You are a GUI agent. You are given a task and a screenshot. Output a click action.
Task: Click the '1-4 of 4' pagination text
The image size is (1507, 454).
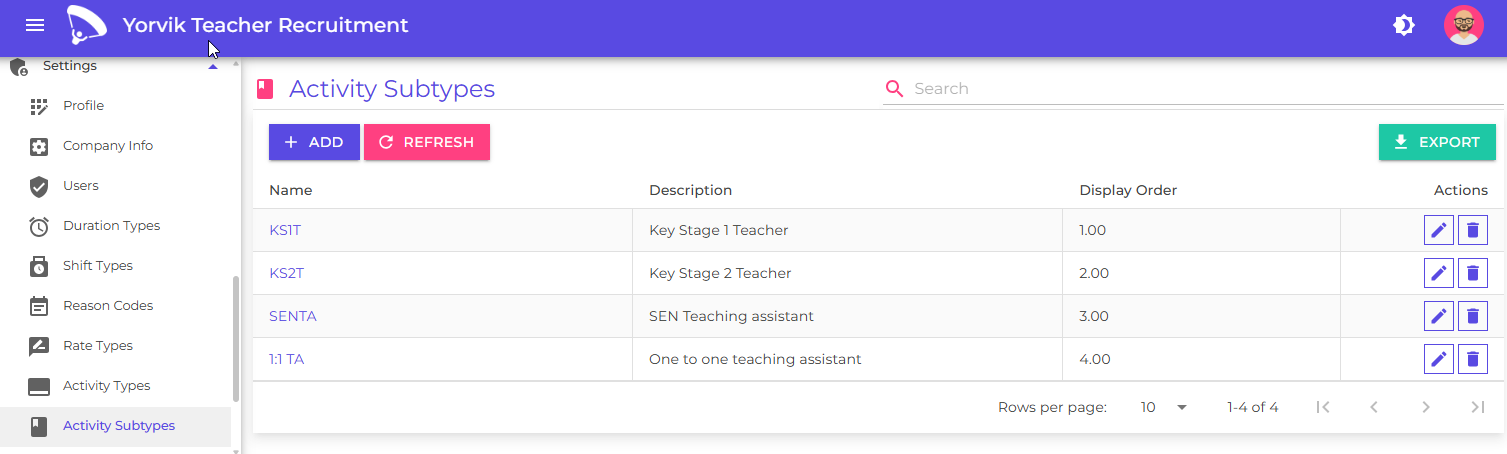[1253, 407]
